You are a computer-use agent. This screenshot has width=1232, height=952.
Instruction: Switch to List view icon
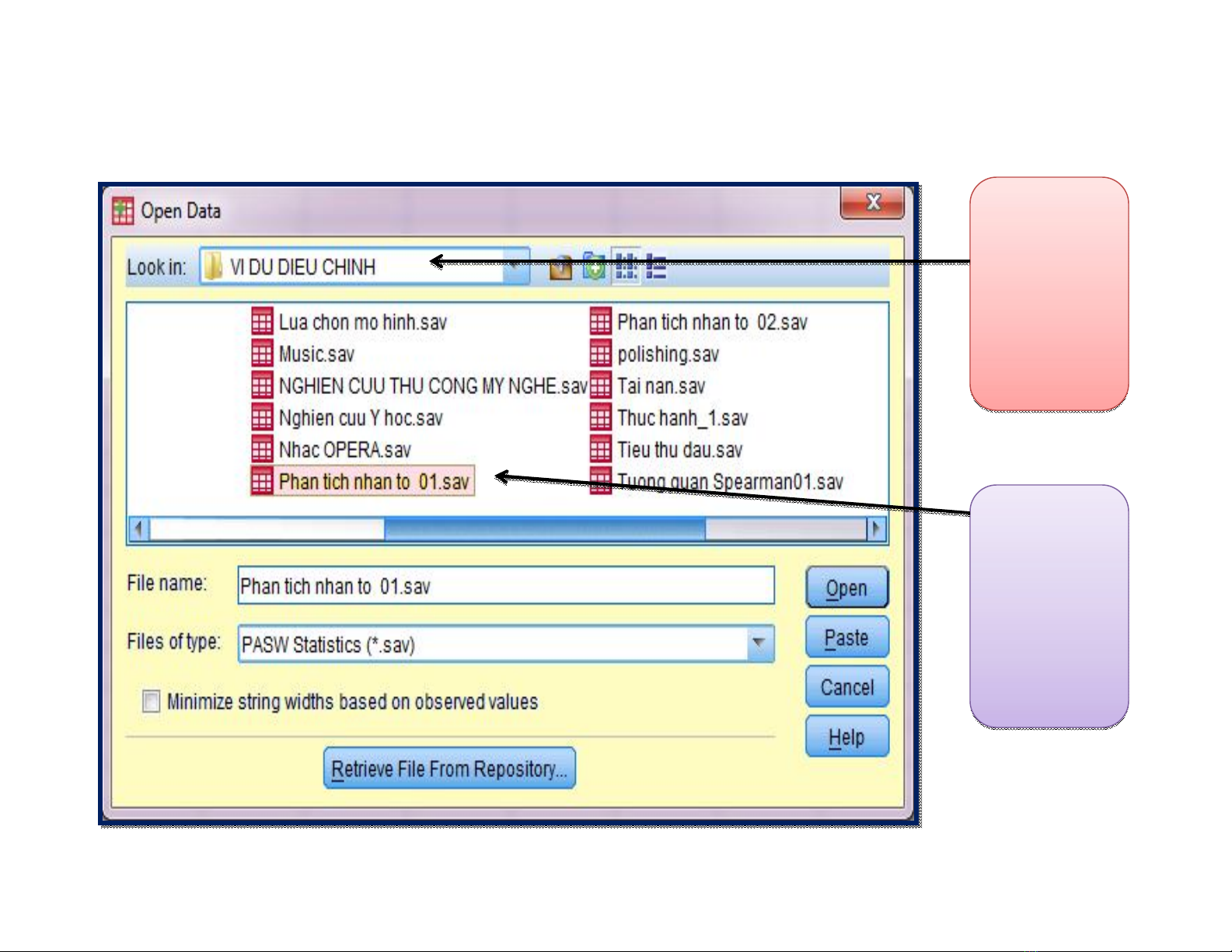(x=626, y=267)
